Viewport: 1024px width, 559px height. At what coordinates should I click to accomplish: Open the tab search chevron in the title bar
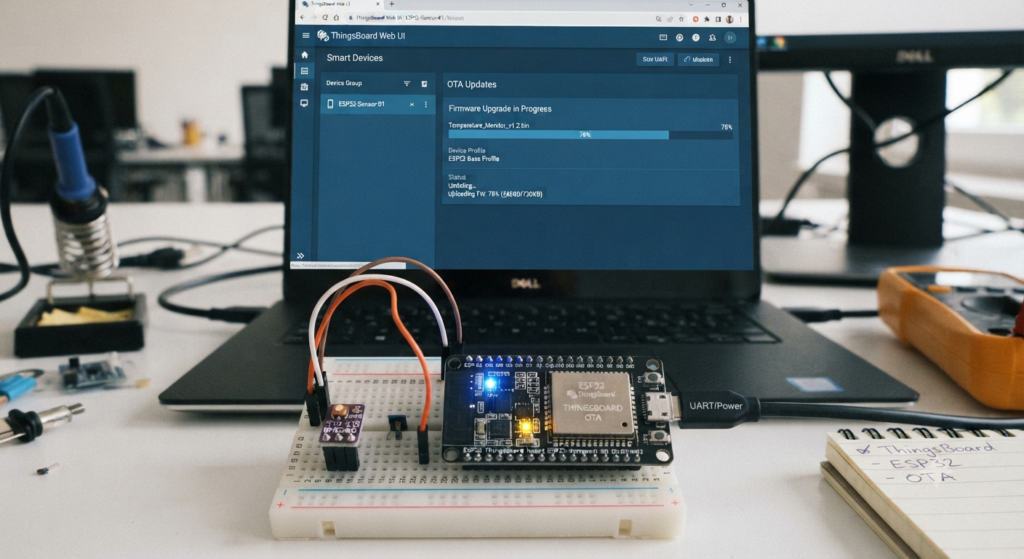coord(691,5)
